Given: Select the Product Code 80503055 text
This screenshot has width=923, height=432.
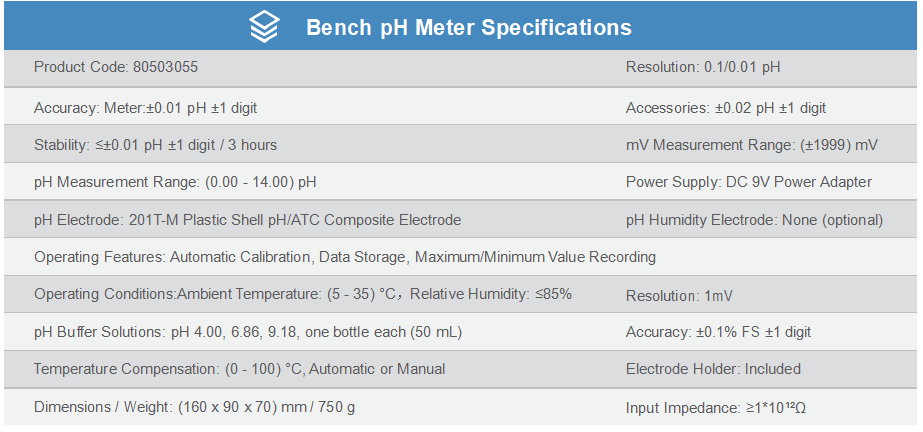Looking at the screenshot, I should click(x=116, y=67).
